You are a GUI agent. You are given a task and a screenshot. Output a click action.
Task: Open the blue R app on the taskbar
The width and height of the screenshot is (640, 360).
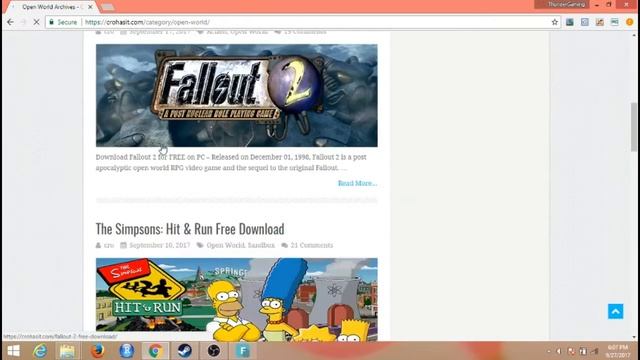click(x=127, y=351)
